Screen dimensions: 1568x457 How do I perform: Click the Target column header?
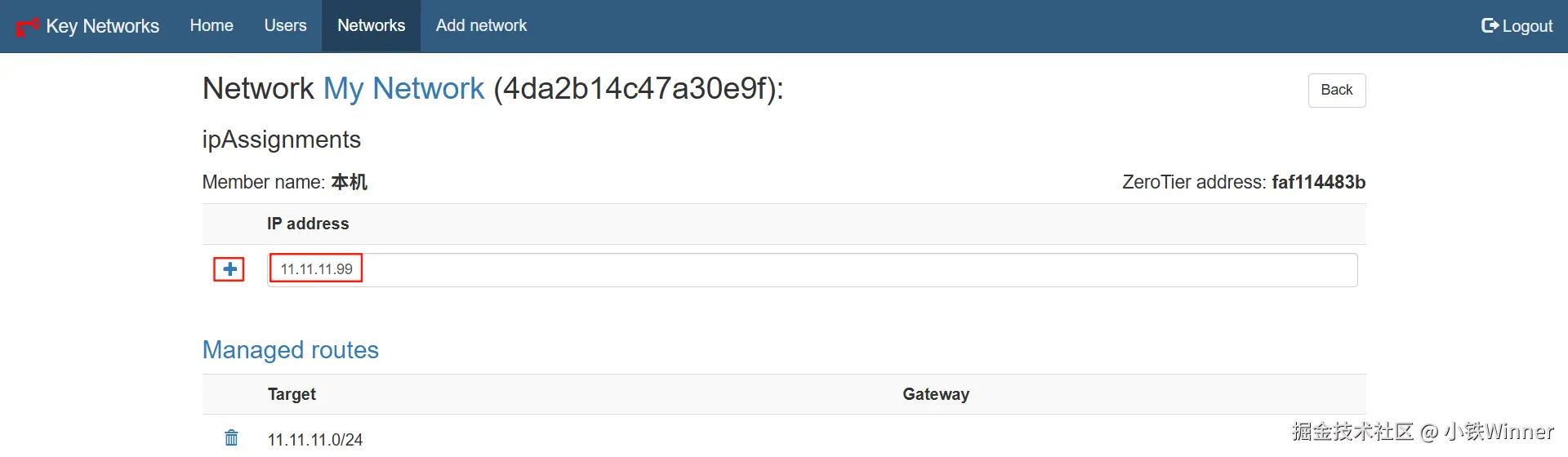pyautogui.click(x=292, y=394)
